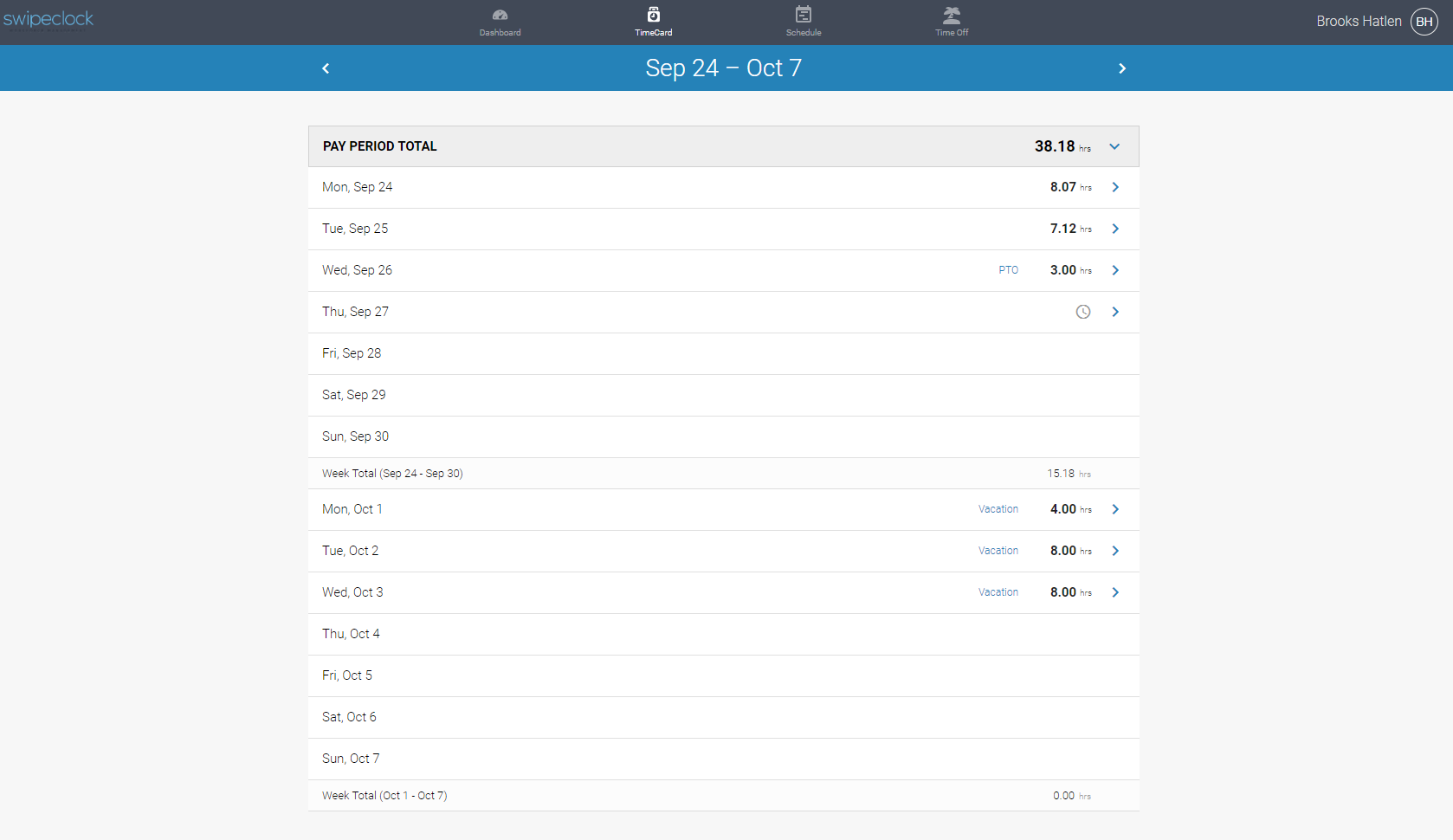Screen dimensions: 1453x840
Task: Select the Sat, Oct 6 row label
Action: (350, 717)
